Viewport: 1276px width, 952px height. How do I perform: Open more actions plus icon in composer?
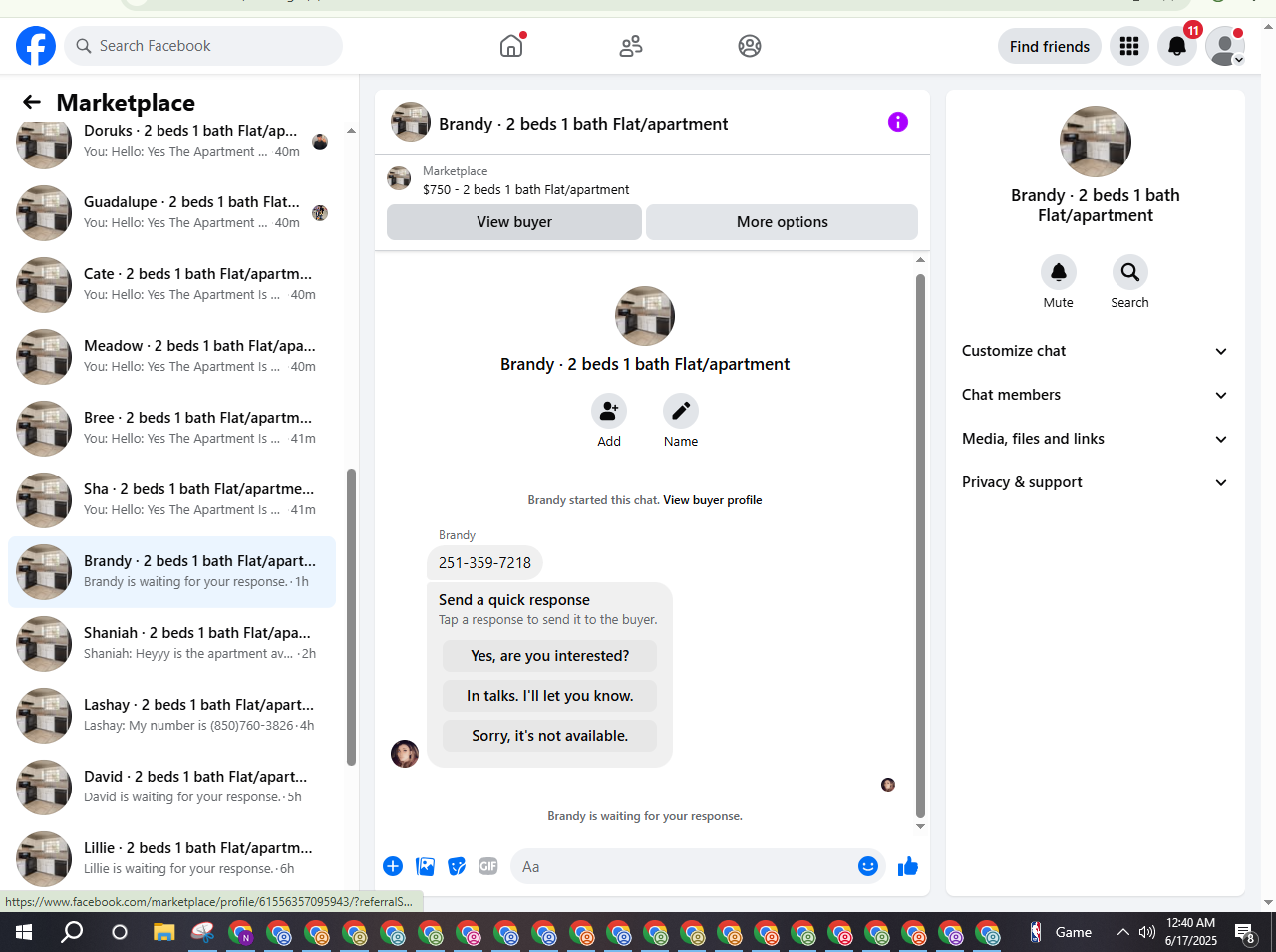tap(393, 866)
